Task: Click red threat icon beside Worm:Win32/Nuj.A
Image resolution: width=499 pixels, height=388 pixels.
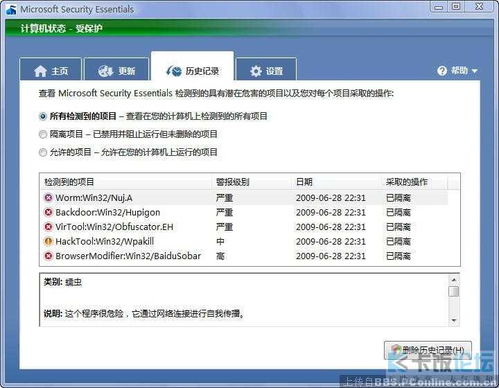Action: 48,198
